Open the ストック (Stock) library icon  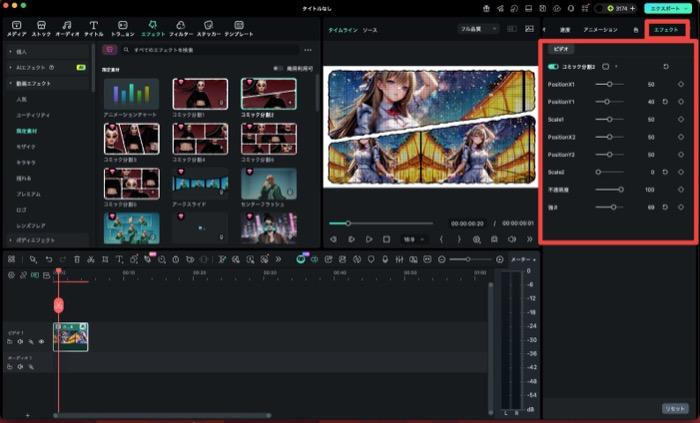[41, 28]
